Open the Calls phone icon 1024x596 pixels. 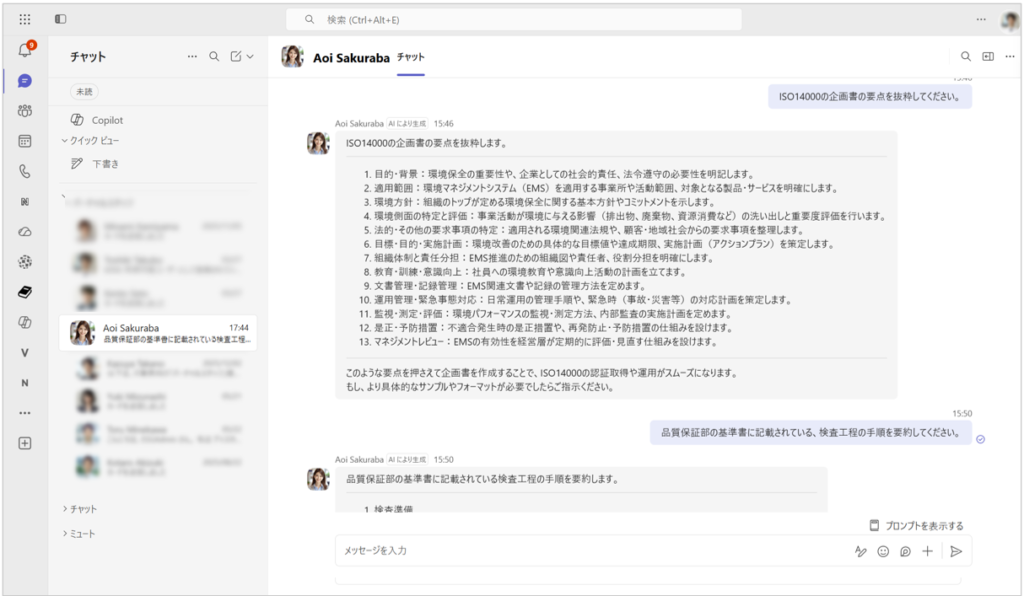(25, 171)
